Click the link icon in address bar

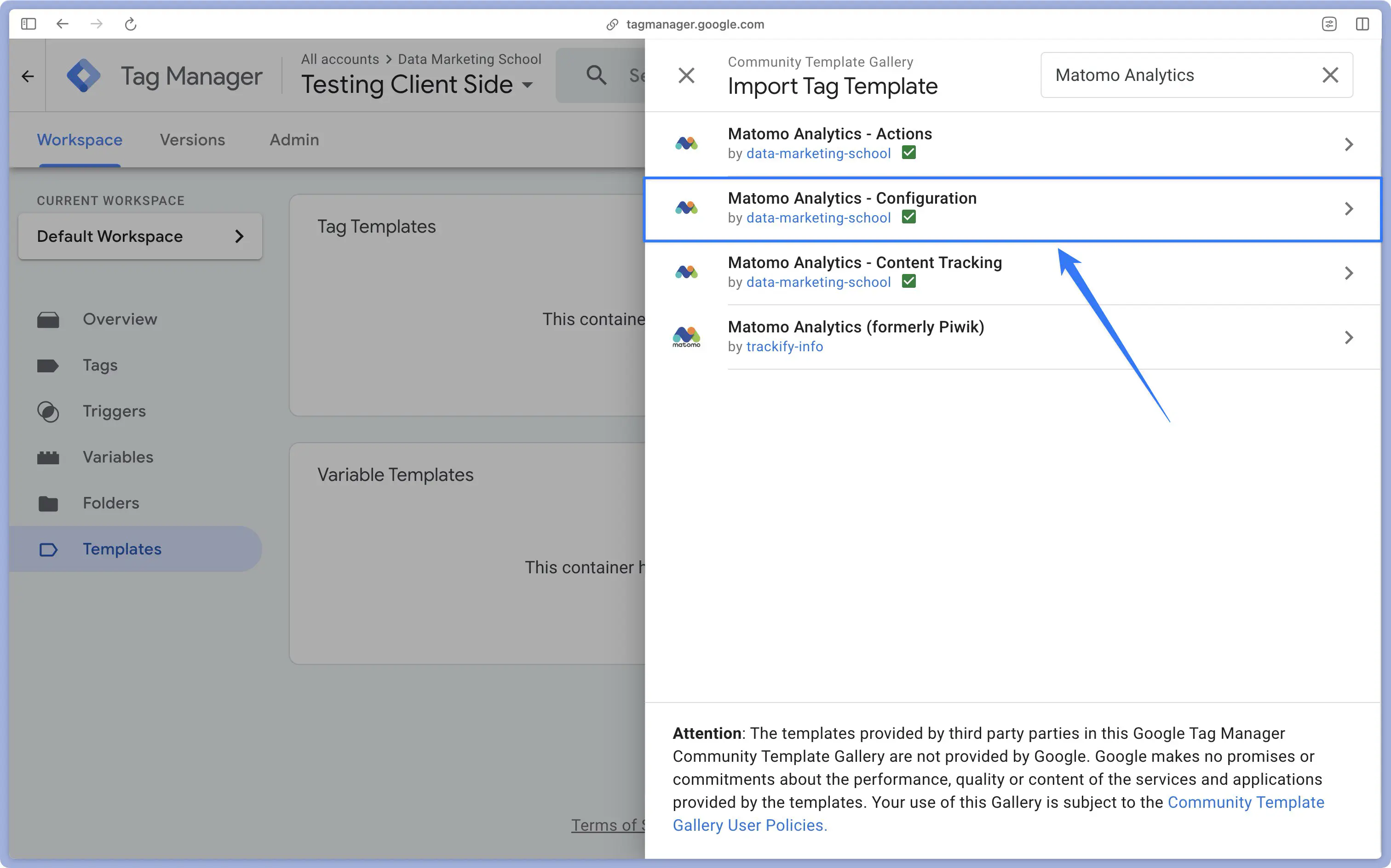click(612, 24)
